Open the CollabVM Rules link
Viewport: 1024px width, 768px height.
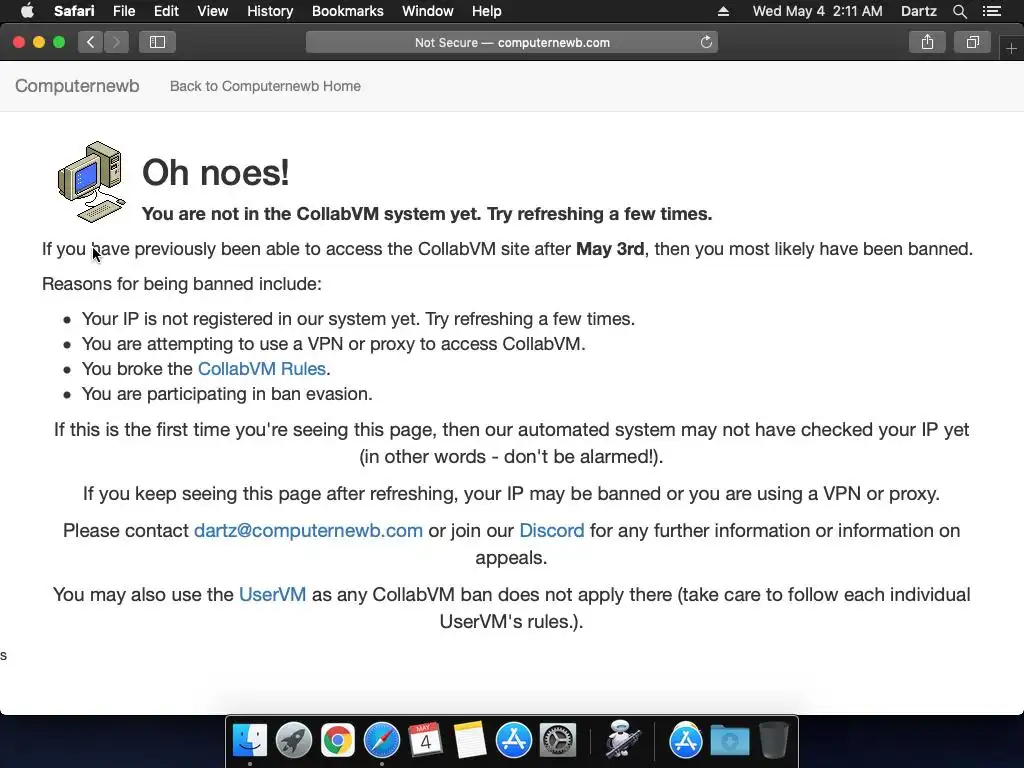pyautogui.click(x=261, y=369)
